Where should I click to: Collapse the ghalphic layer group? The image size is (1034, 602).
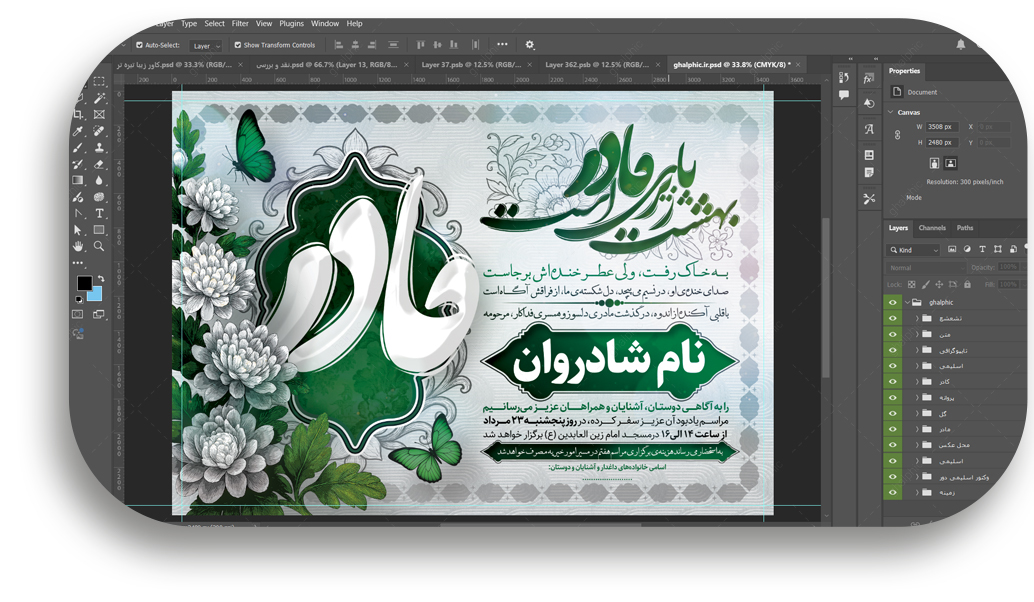point(907,302)
